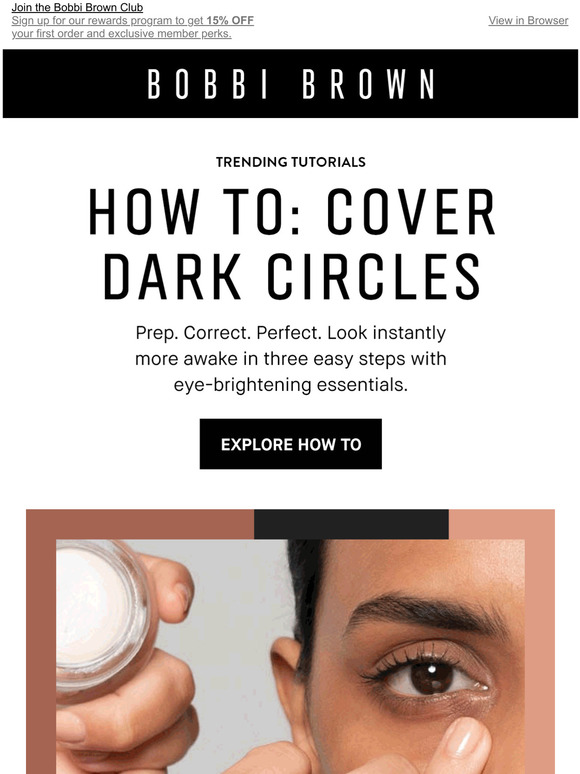Click the exclusive member perks link line
The width and height of the screenshot is (580, 774).
click(121, 34)
